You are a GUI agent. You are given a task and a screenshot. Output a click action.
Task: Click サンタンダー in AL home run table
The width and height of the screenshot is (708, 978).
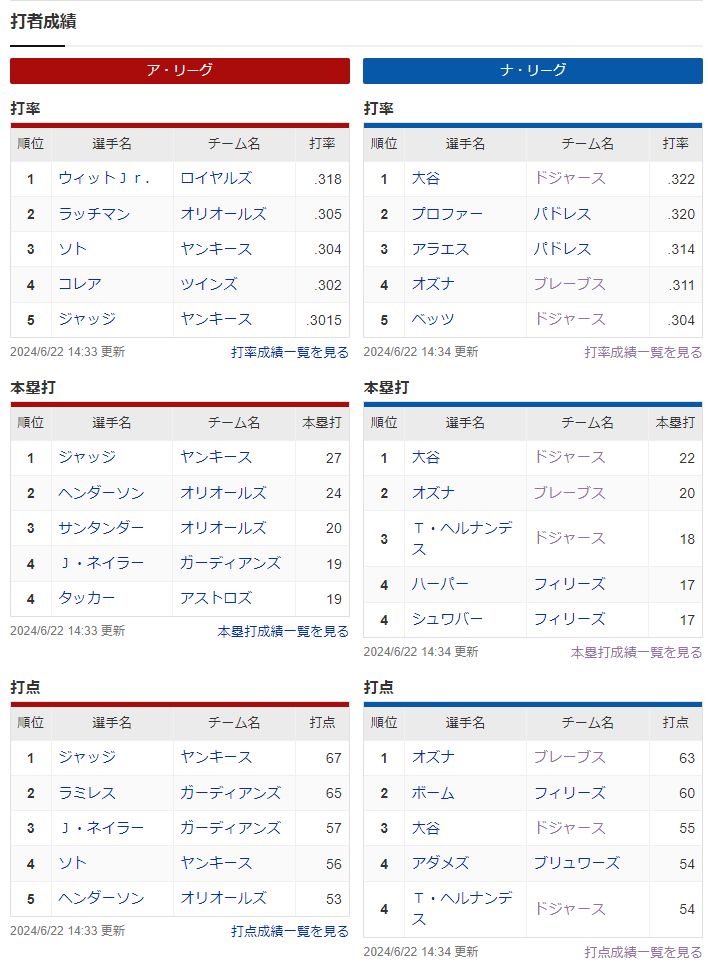101,528
